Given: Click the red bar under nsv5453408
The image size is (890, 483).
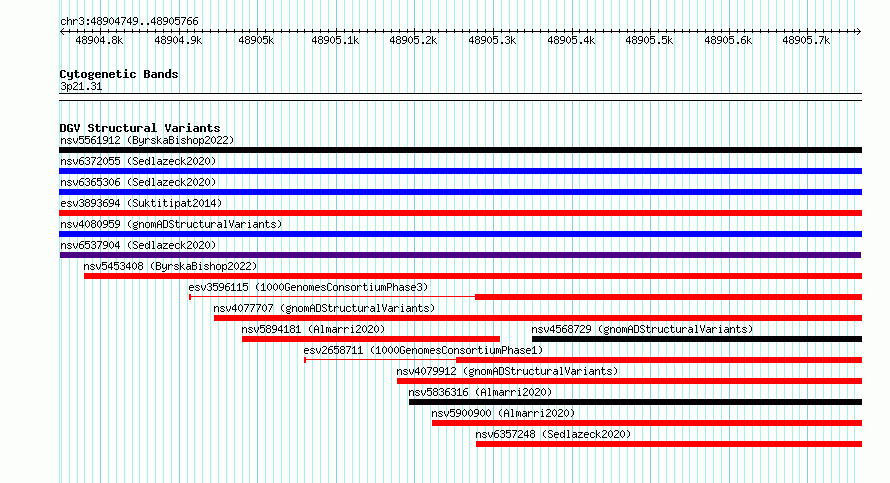Looking at the screenshot, I should click(x=473, y=276).
